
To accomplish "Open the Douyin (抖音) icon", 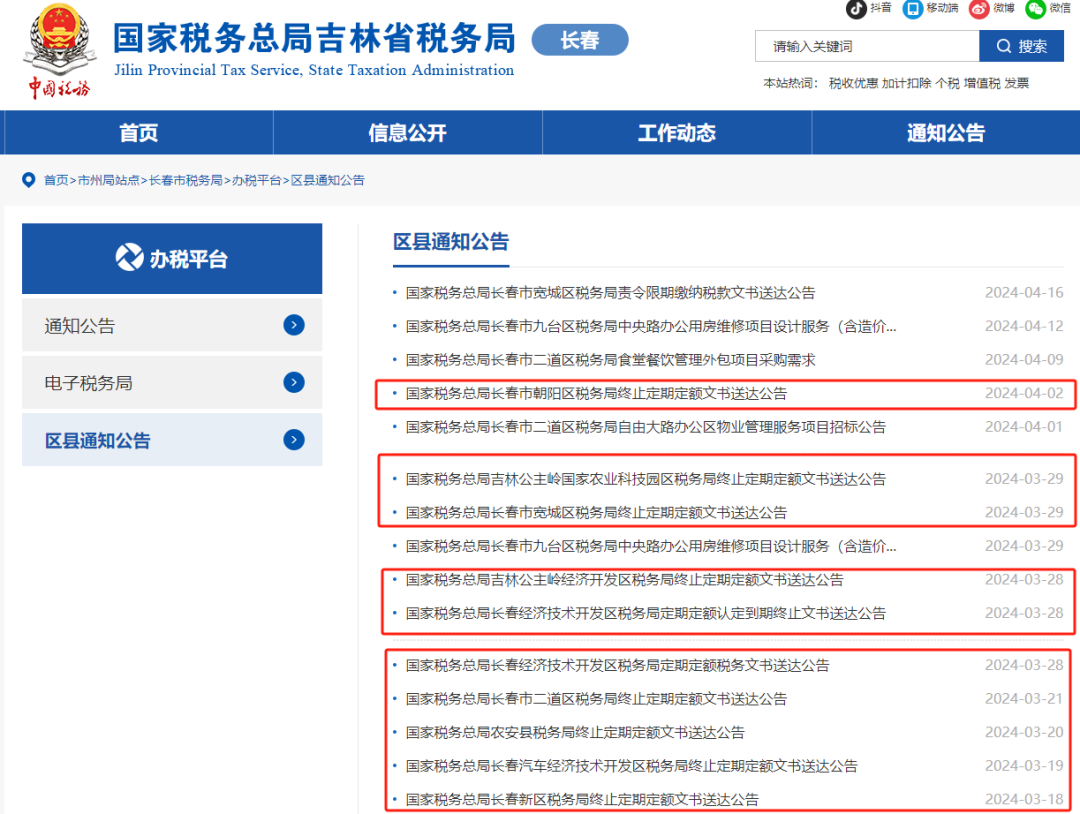I will [x=856, y=8].
